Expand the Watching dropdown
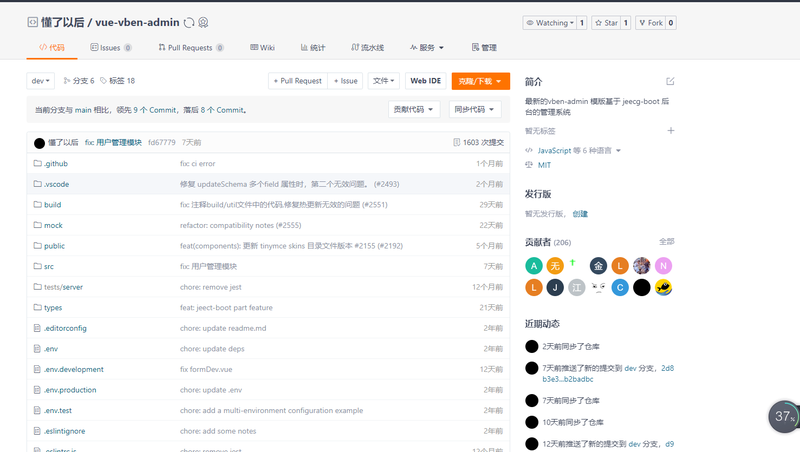The width and height of the screenshot is (800, 452). click(549, 22)
